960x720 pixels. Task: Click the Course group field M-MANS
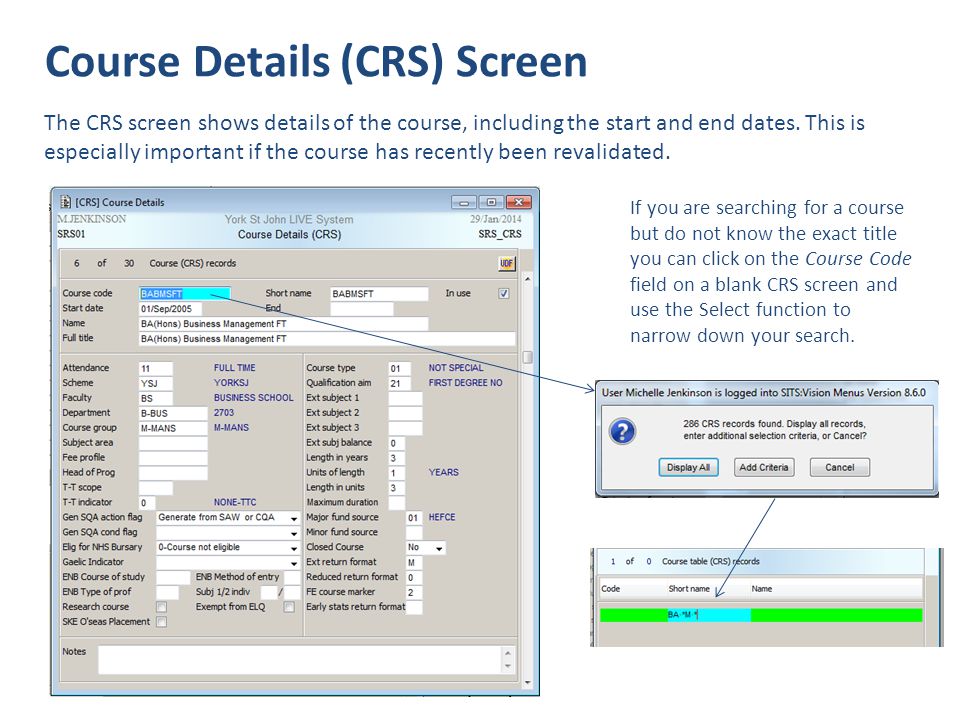(173, 429)
